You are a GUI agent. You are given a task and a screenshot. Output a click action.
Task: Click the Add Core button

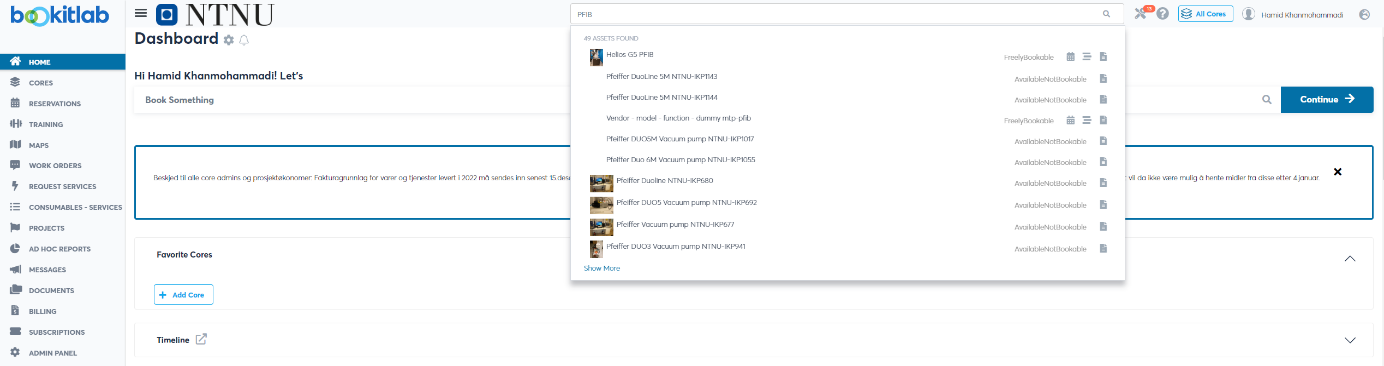pyautogui.click(x=184, y=295)
